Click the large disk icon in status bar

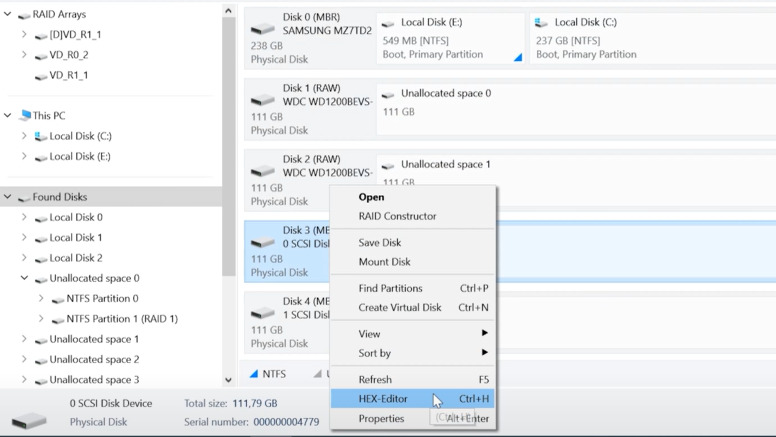[x=29, y=420]
